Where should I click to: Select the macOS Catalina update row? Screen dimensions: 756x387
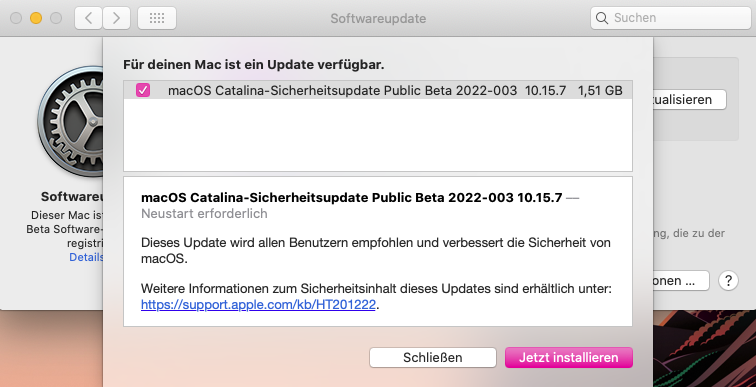coord(378,90)
